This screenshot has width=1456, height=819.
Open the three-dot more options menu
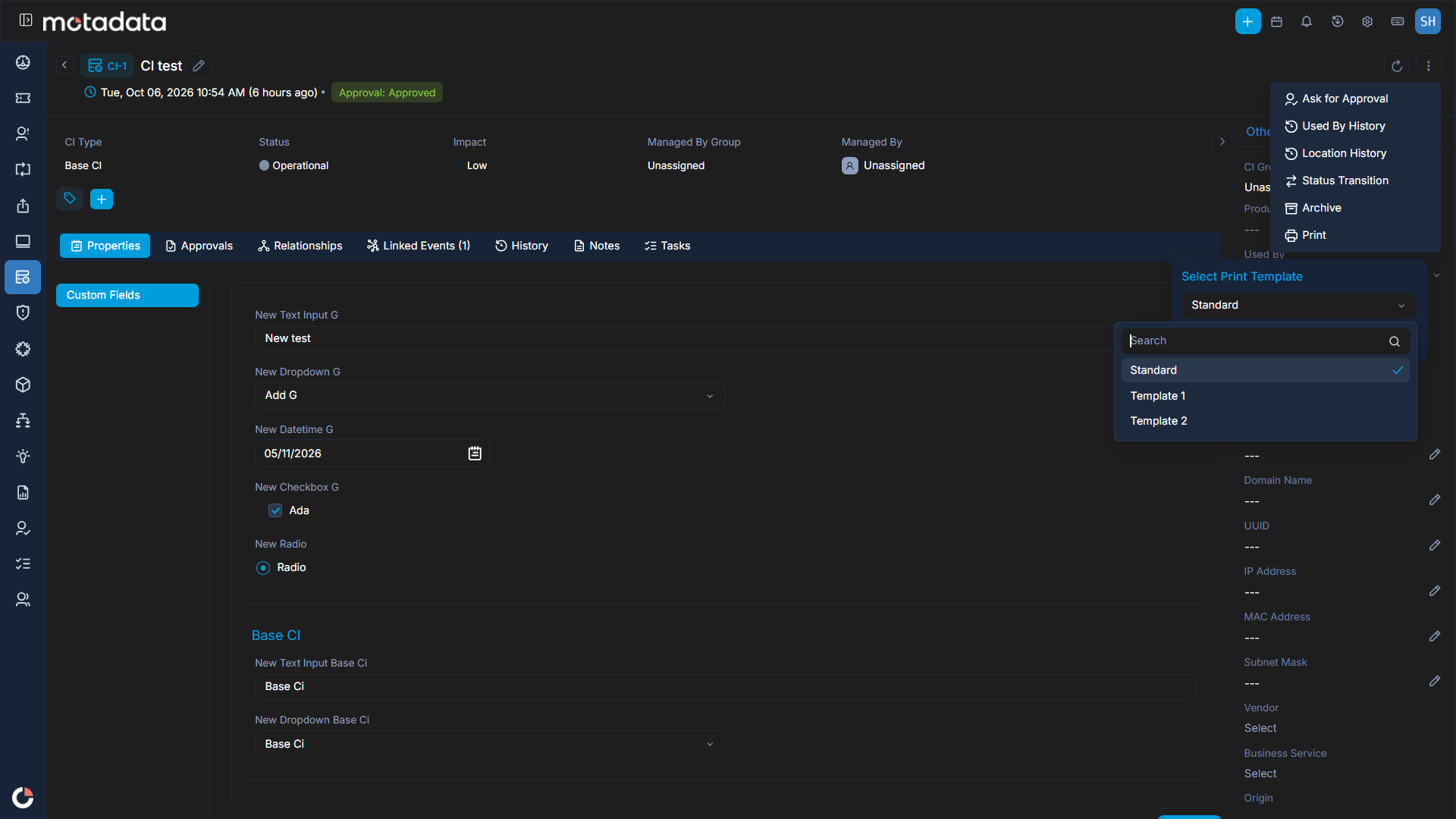pyautogui.click(x=1429, y=66)
